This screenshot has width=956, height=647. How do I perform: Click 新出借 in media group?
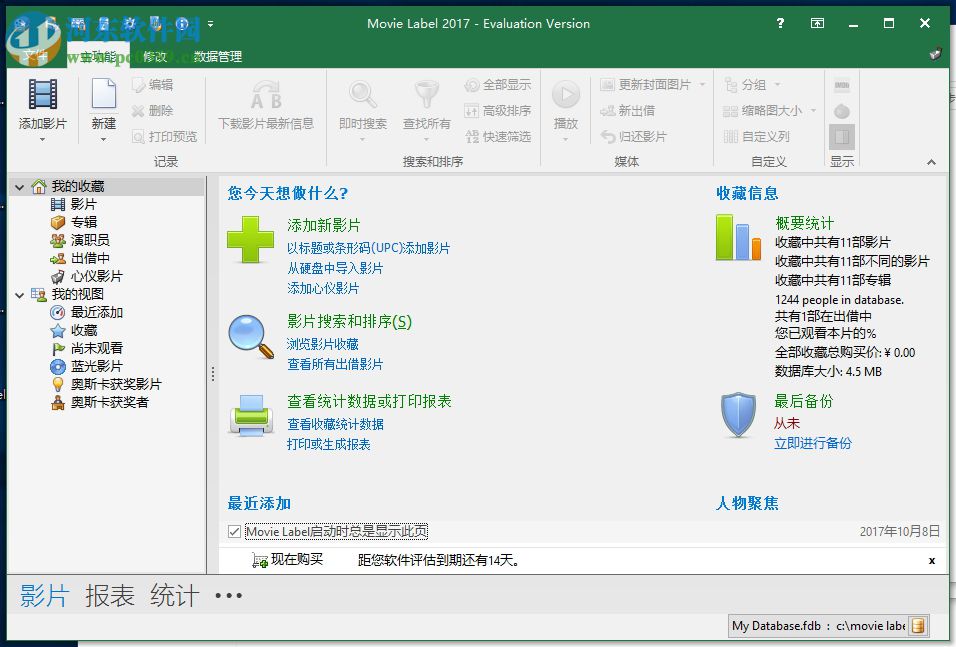pyautogui.click(x=627, y=110)
